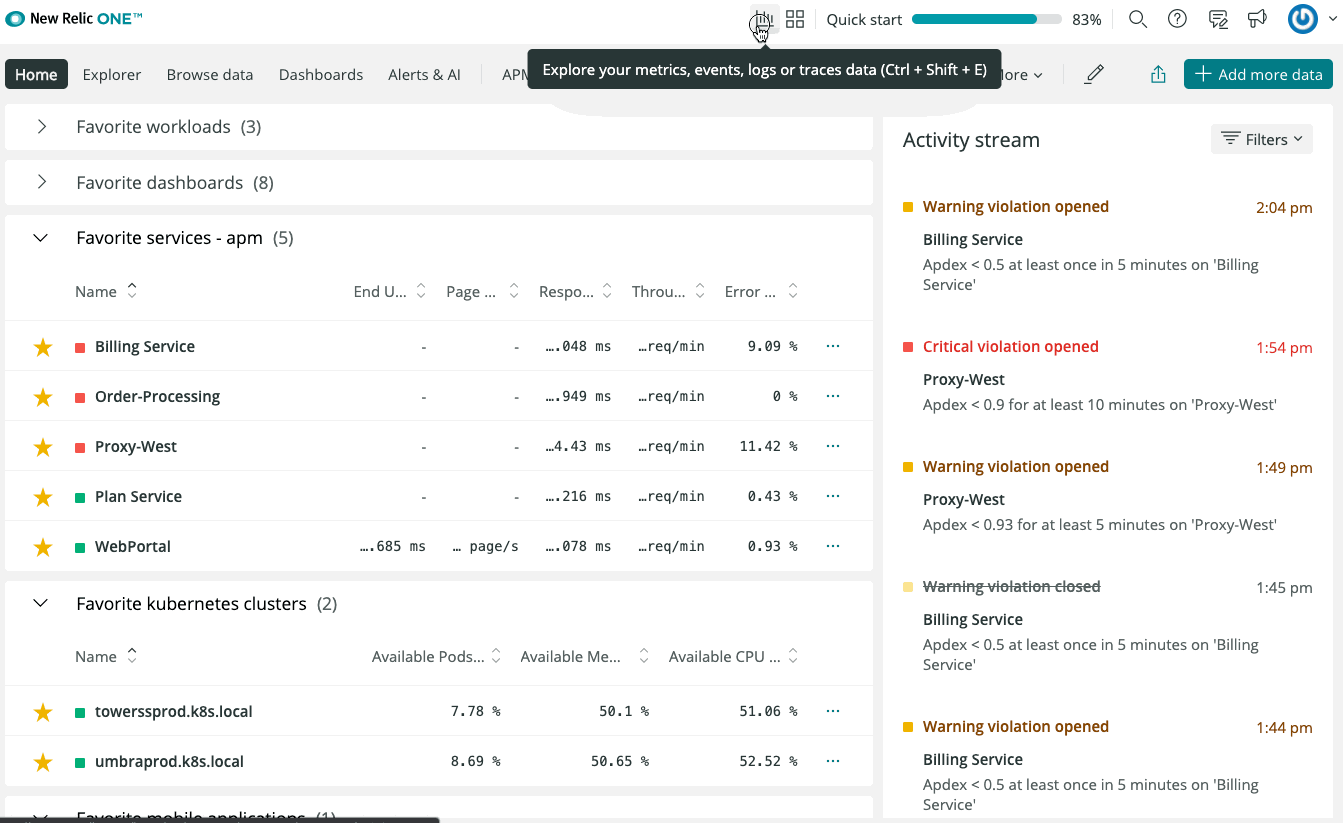The height and width of the screenshot is (823, 1343).
Task: Select the Home tab
Action: 36,74
